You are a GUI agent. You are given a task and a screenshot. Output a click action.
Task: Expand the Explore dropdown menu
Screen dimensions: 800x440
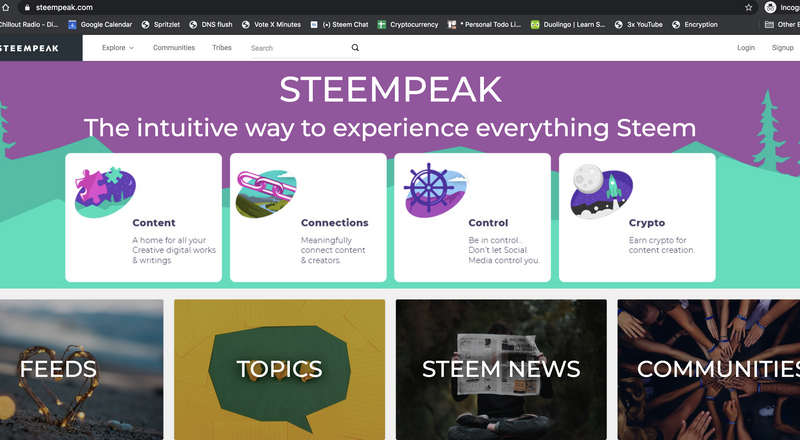click(x=117, y=47)
